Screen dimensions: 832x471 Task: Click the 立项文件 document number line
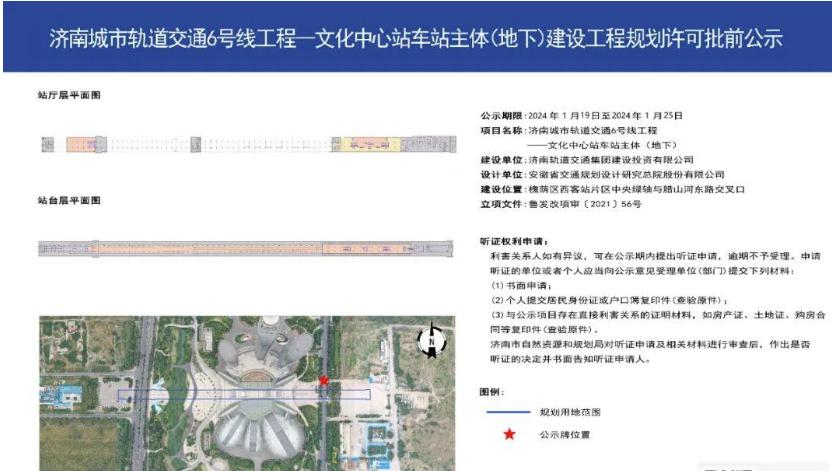tap(560, 203)
